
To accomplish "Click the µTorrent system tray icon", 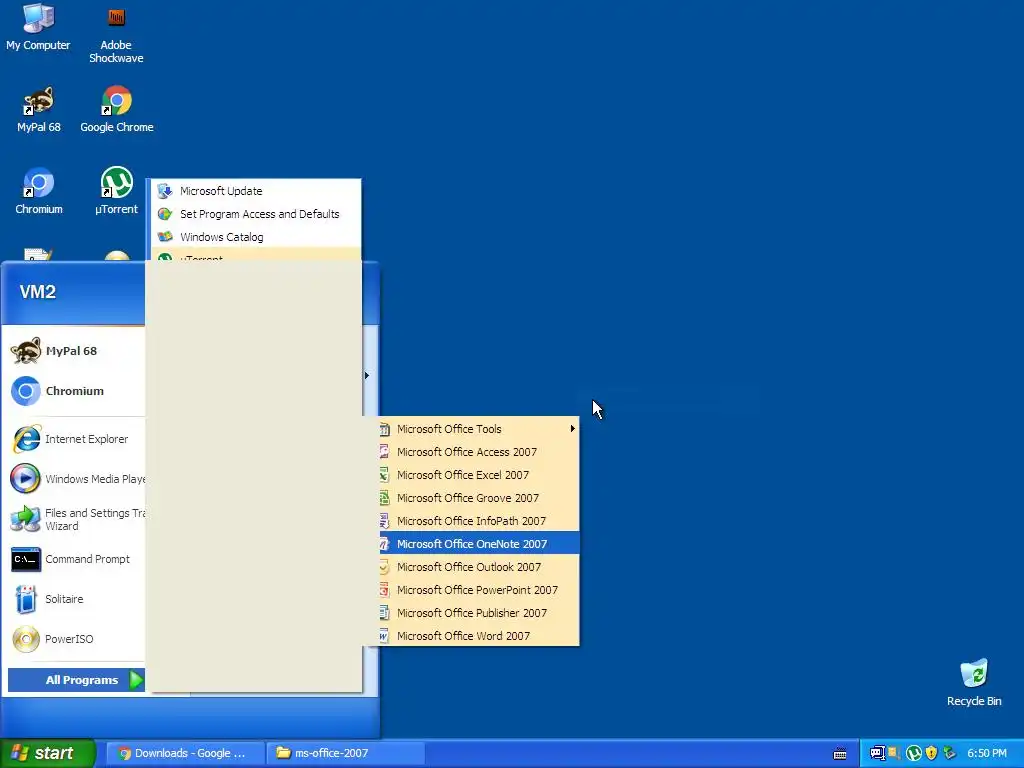I will point(914,754).
